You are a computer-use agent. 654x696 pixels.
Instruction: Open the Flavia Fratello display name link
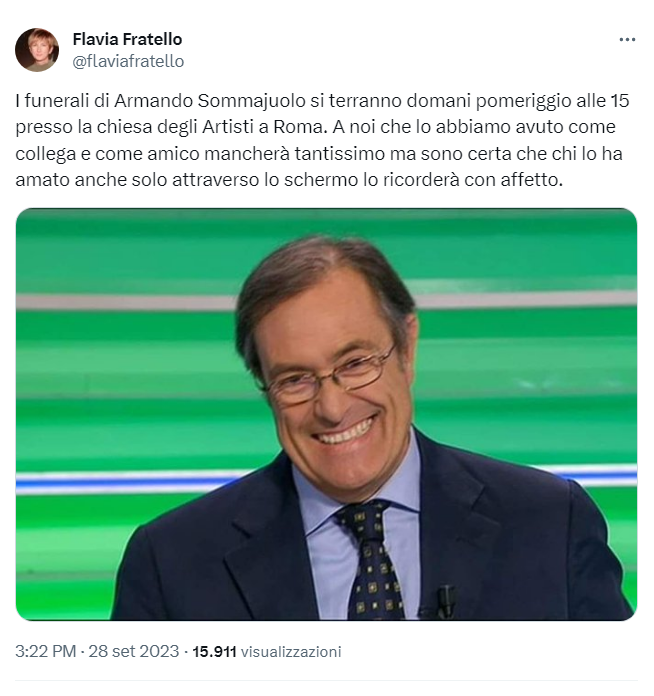coord(127,39)
